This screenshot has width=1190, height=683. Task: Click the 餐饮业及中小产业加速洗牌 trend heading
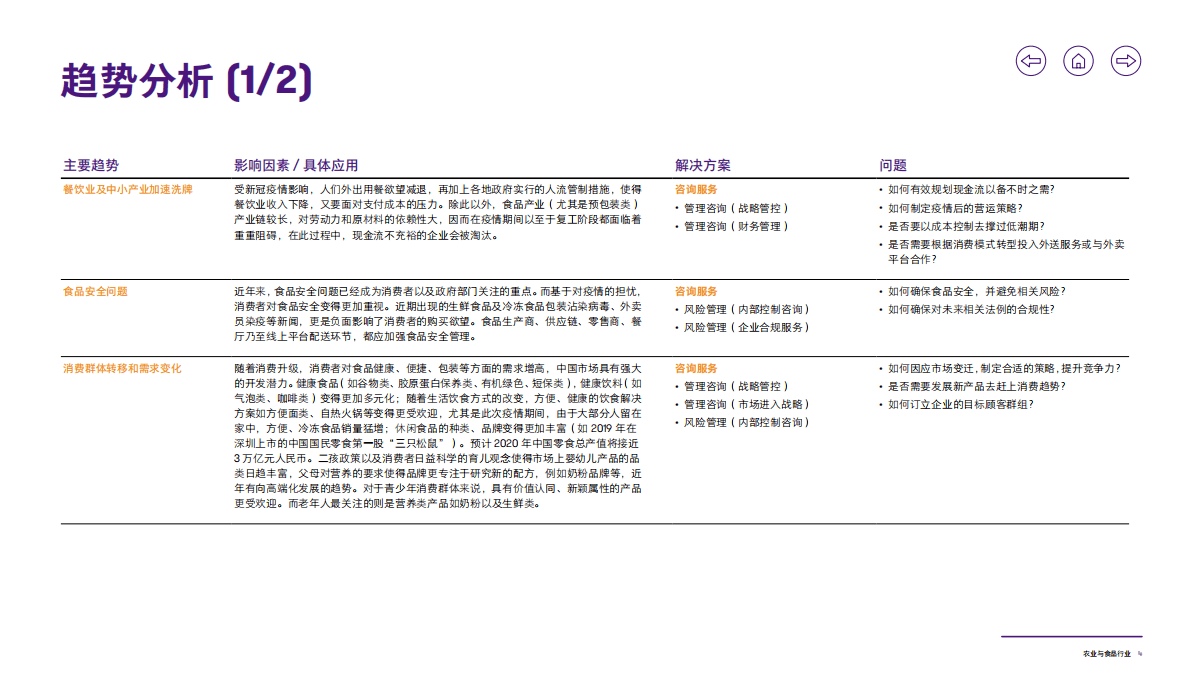coord(127,189)
